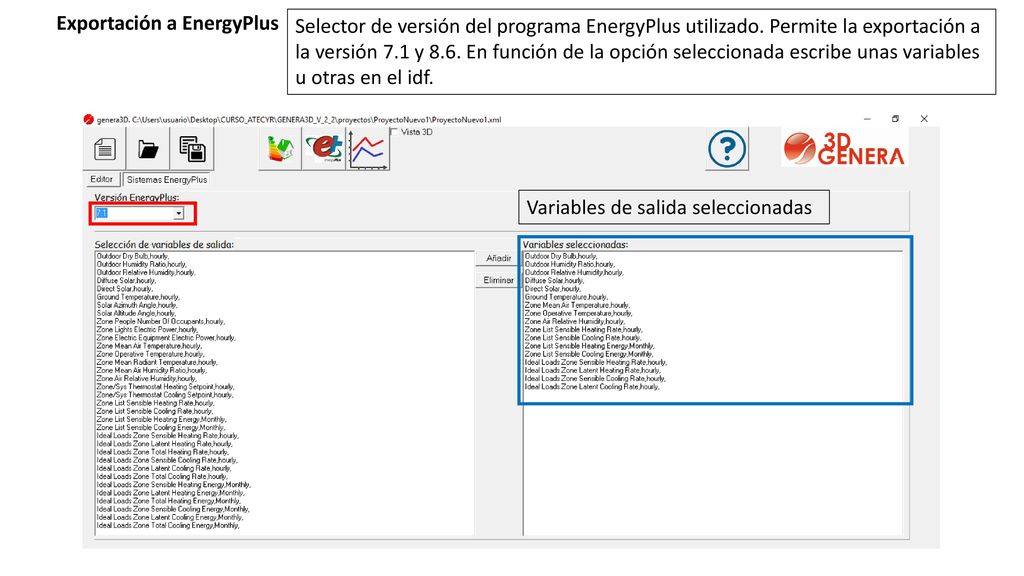
Task: Select Ideal Loads Sensible Cooling Rate,hourly under seleccionadas
Action: pos(596,379)
